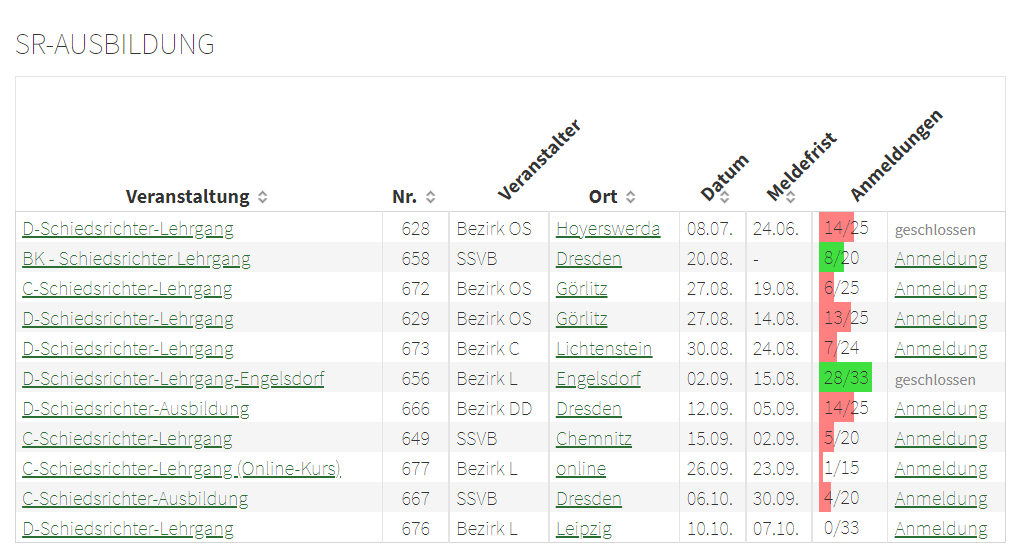Follow the Leipzig location link
The width and height of the screenshot is (1012, 559).
click(x=583, y=529)
